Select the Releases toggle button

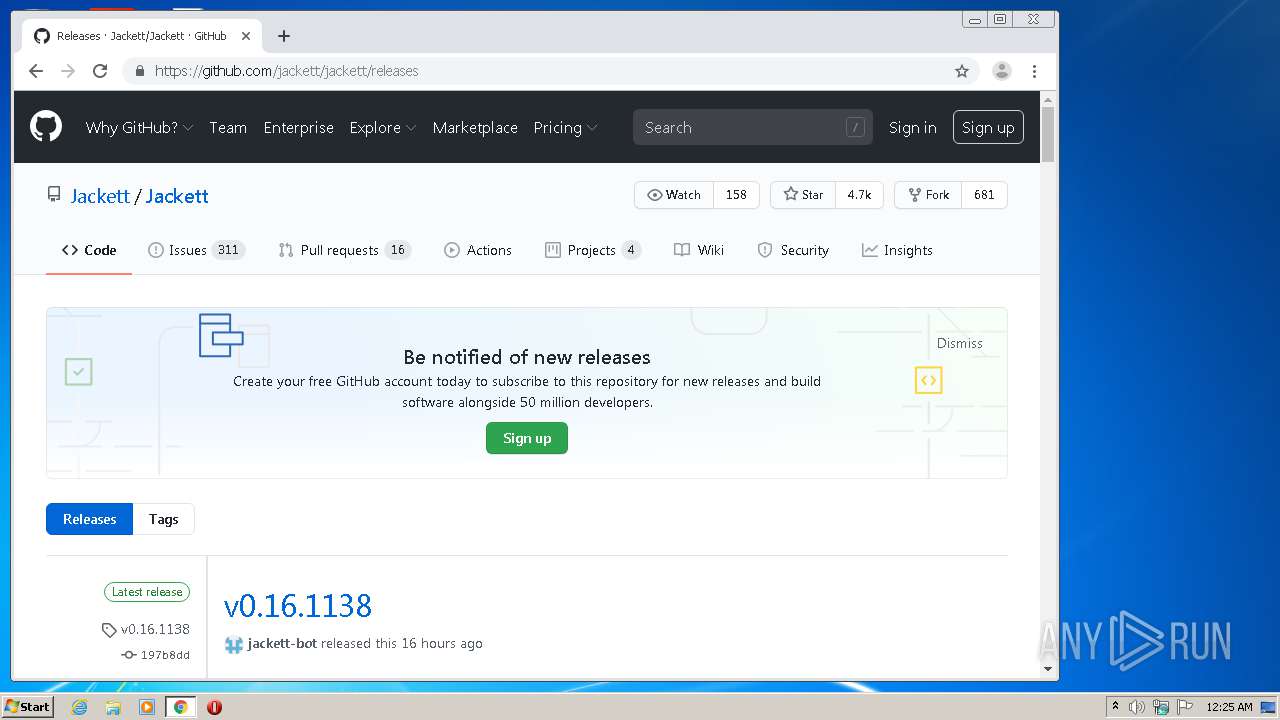tap(89, 519)
